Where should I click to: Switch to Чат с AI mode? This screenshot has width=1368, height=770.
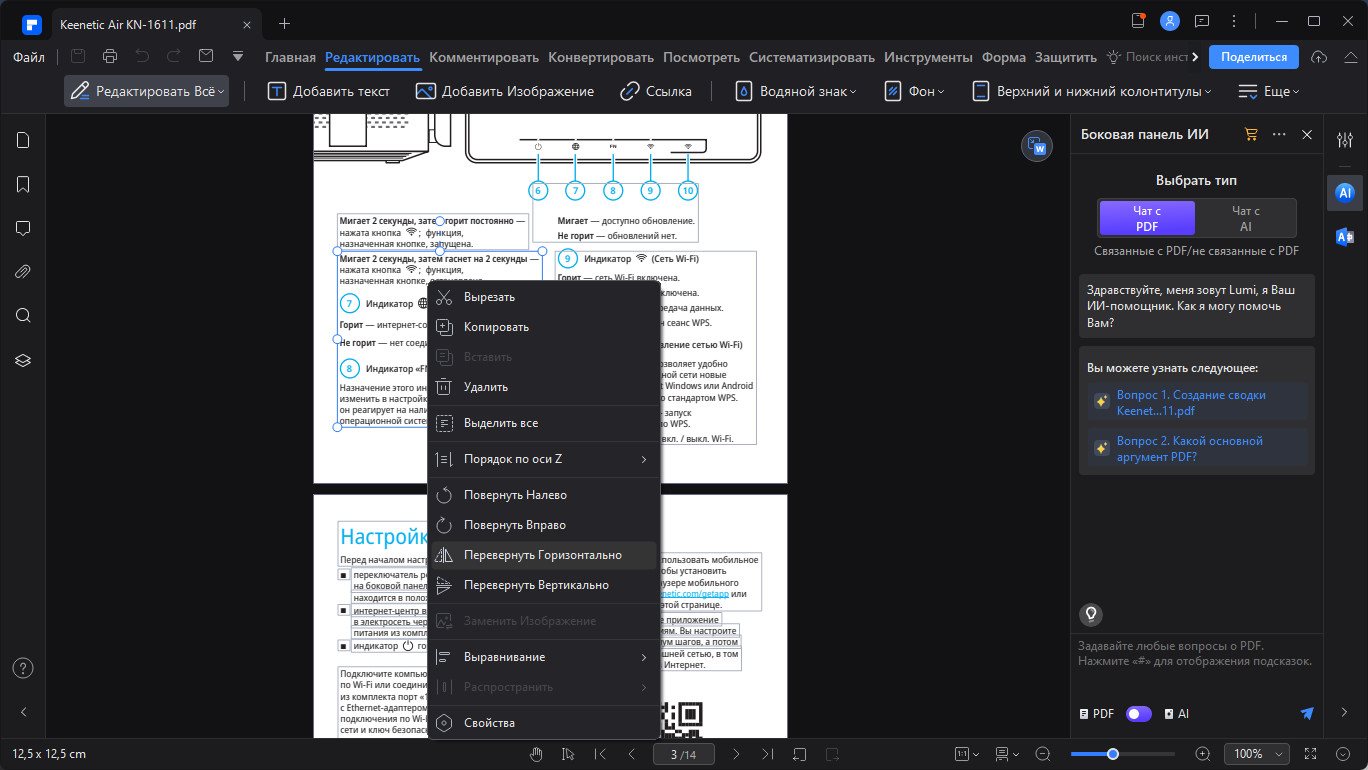tap(1246, 218)
